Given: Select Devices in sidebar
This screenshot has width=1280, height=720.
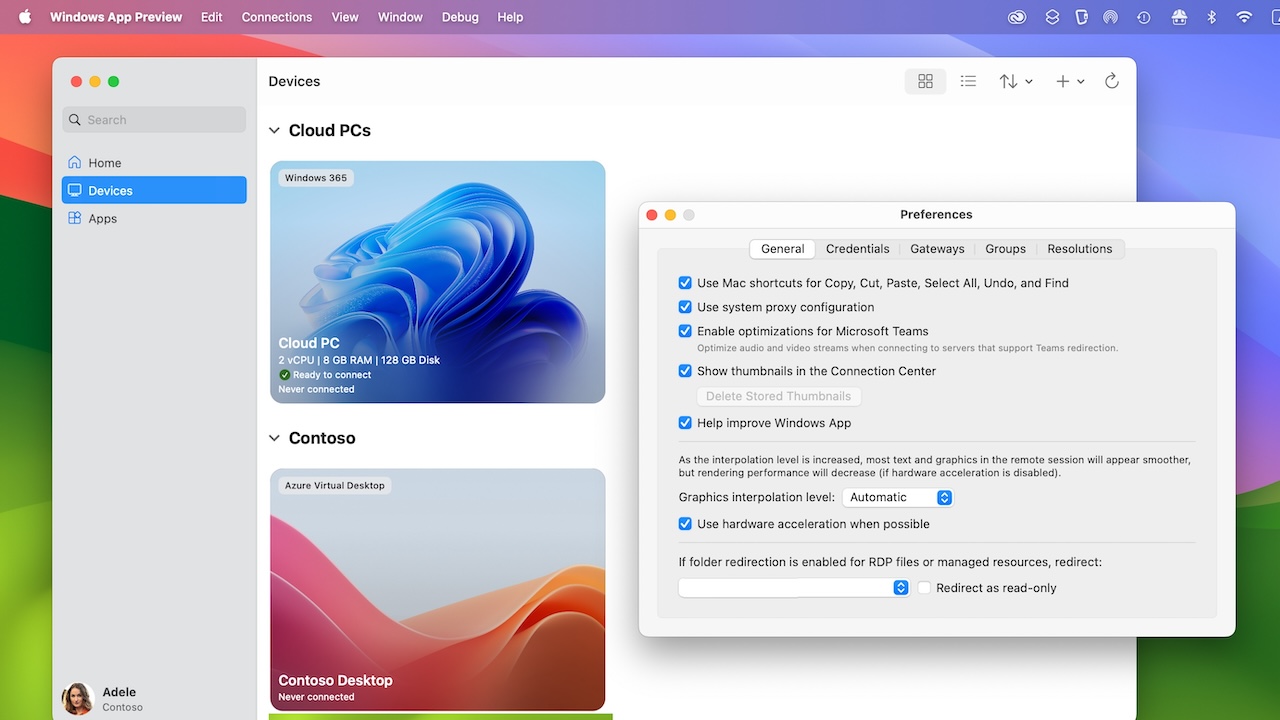Looking at the screenshot, I should pyautogui.click(x=154, y=190).
